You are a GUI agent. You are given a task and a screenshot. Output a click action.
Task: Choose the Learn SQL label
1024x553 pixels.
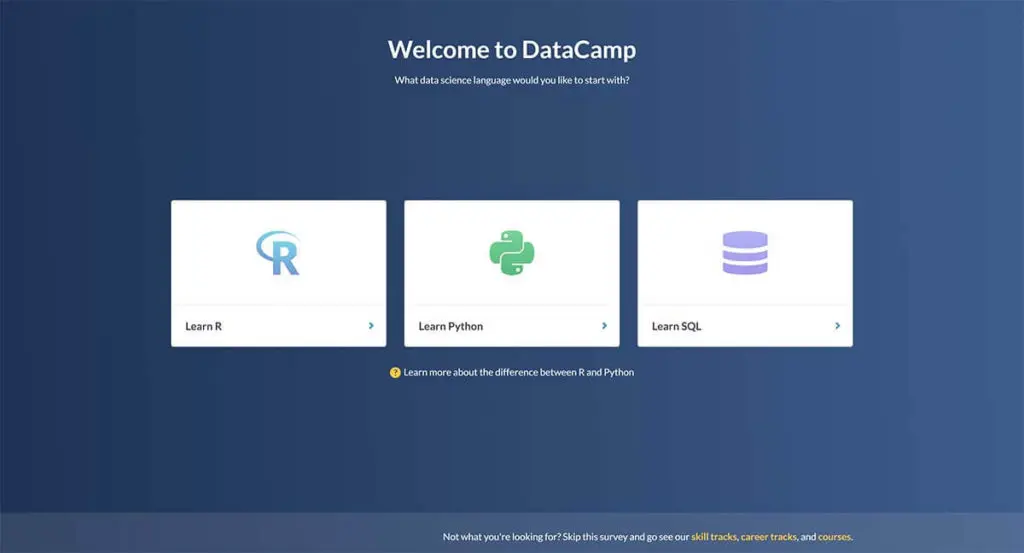[x=677, y=326]
